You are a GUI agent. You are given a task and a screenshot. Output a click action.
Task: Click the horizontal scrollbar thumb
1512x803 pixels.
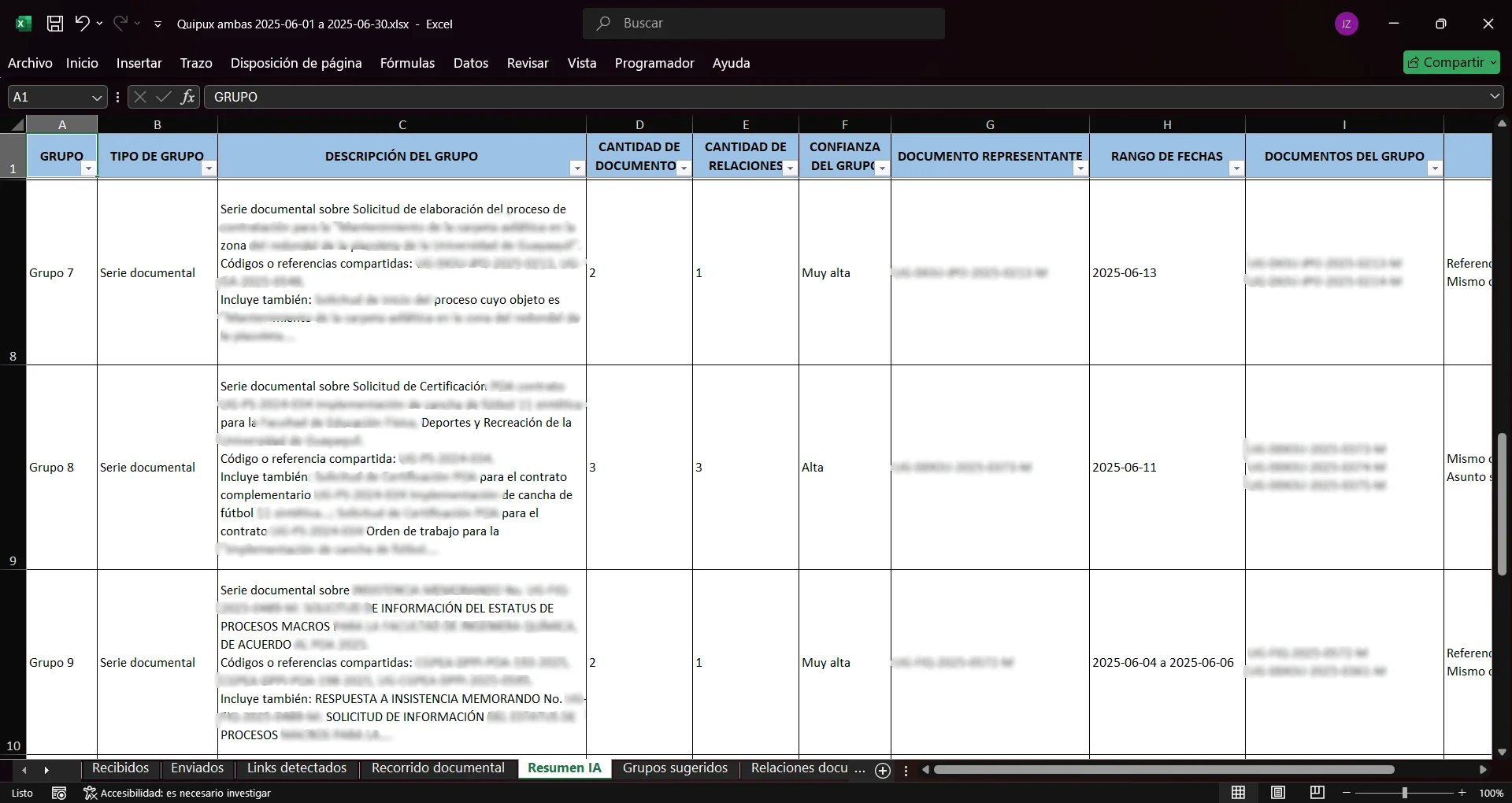[x=1164, y=769]
